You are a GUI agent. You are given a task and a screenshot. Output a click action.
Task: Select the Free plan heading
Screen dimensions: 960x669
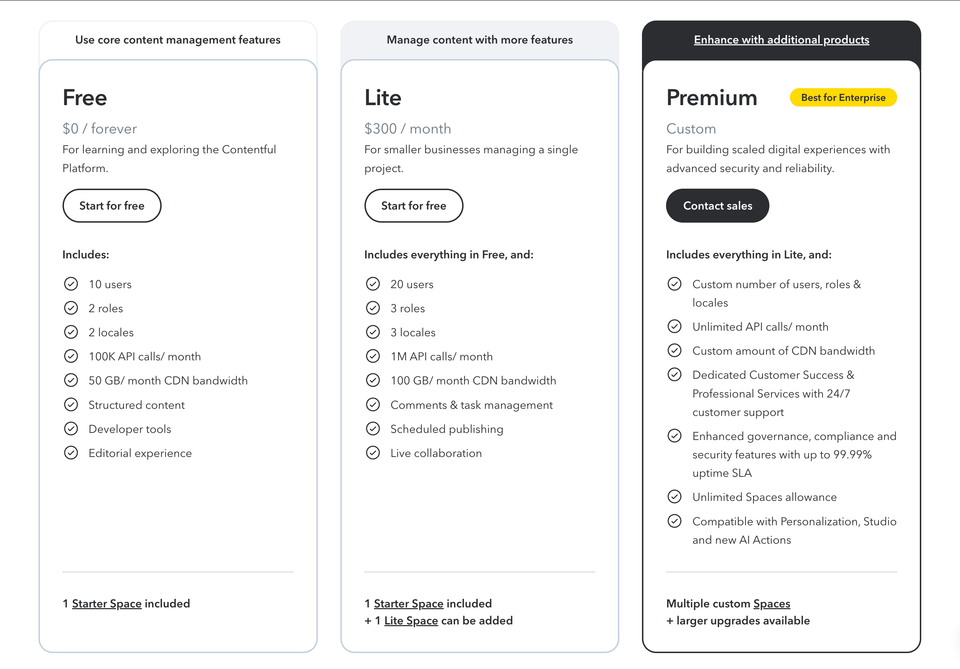tap(84, 98)
